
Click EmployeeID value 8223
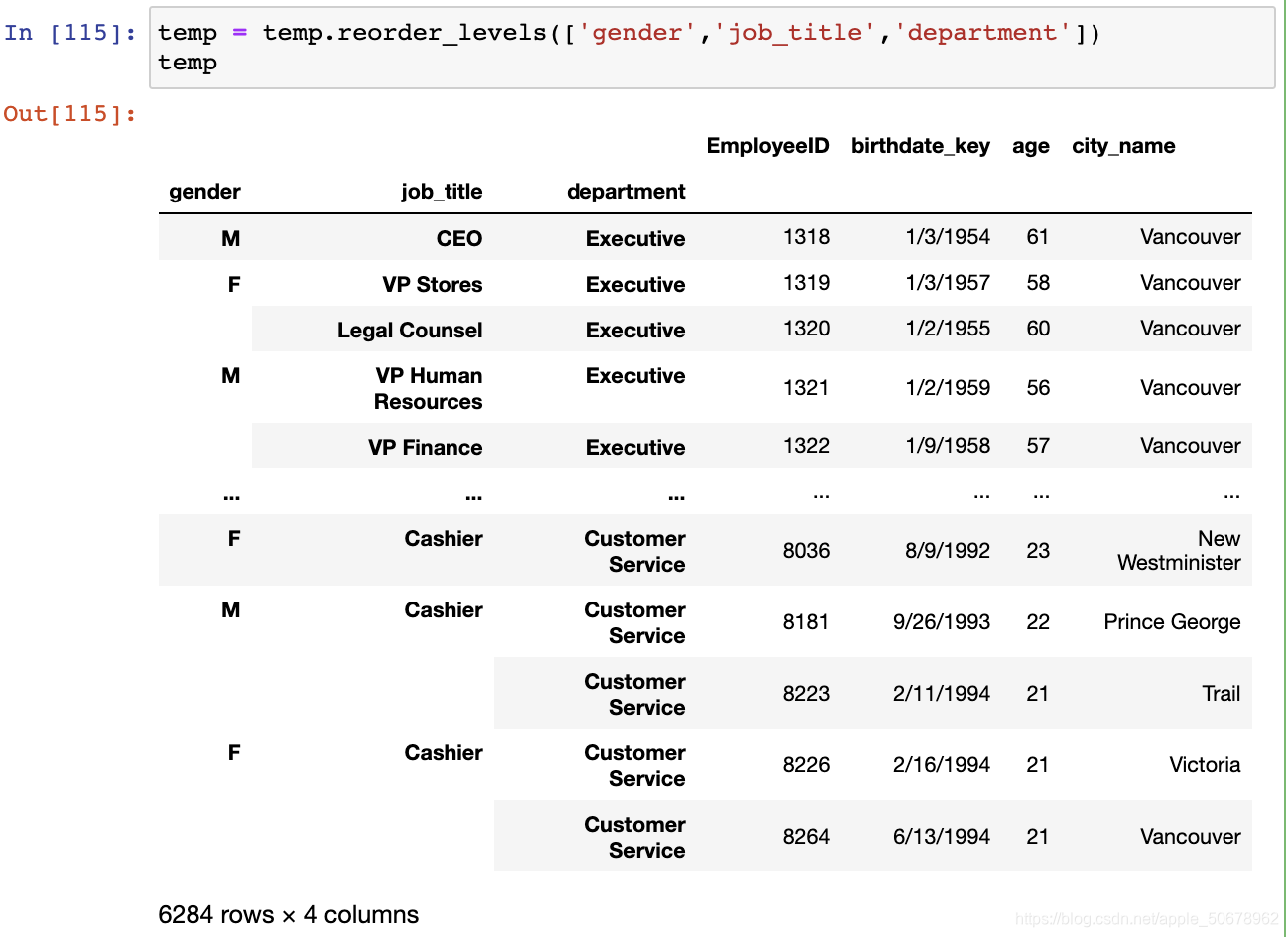click(x=806, y=694)
